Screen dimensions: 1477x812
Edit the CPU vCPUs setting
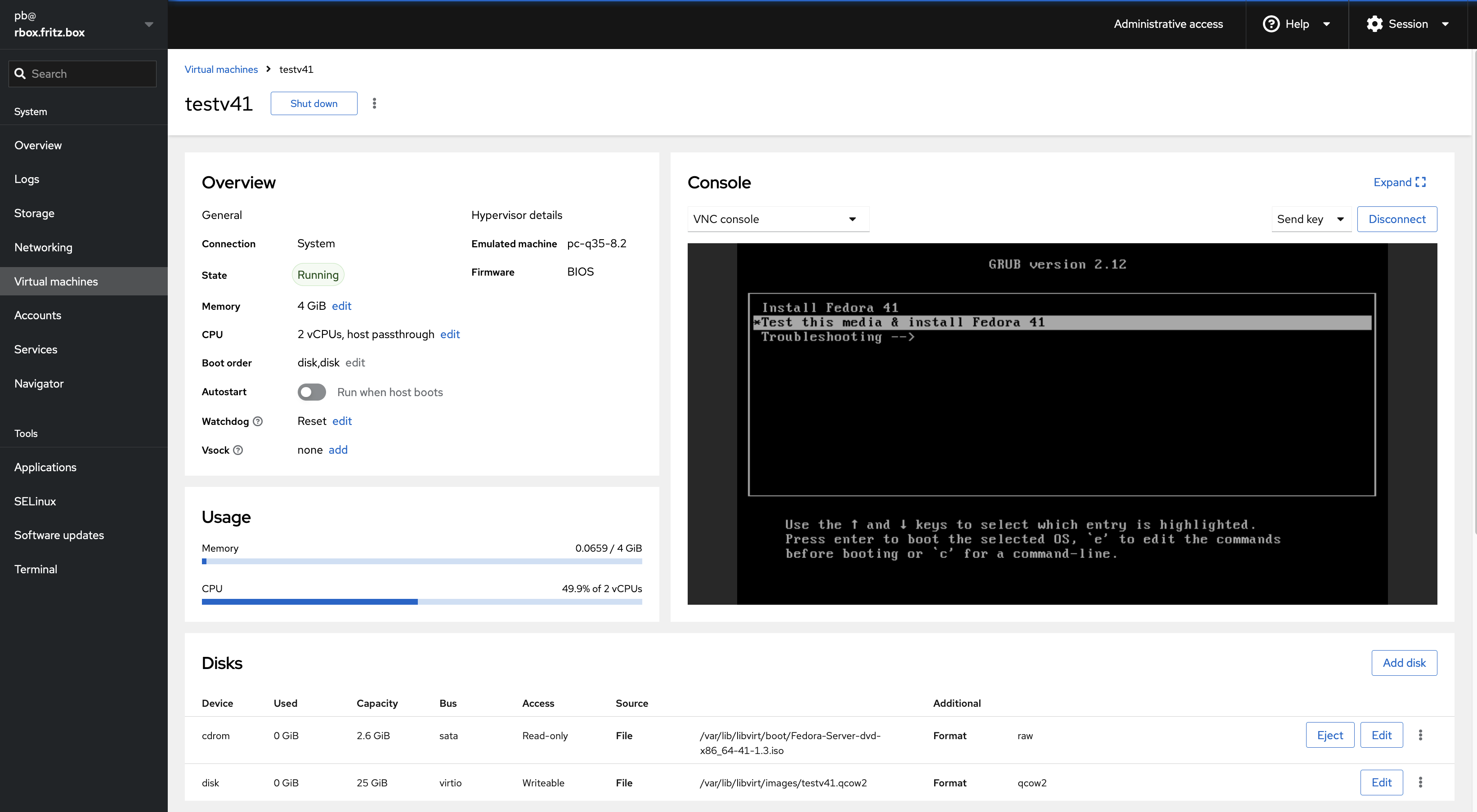click(450, 335)
